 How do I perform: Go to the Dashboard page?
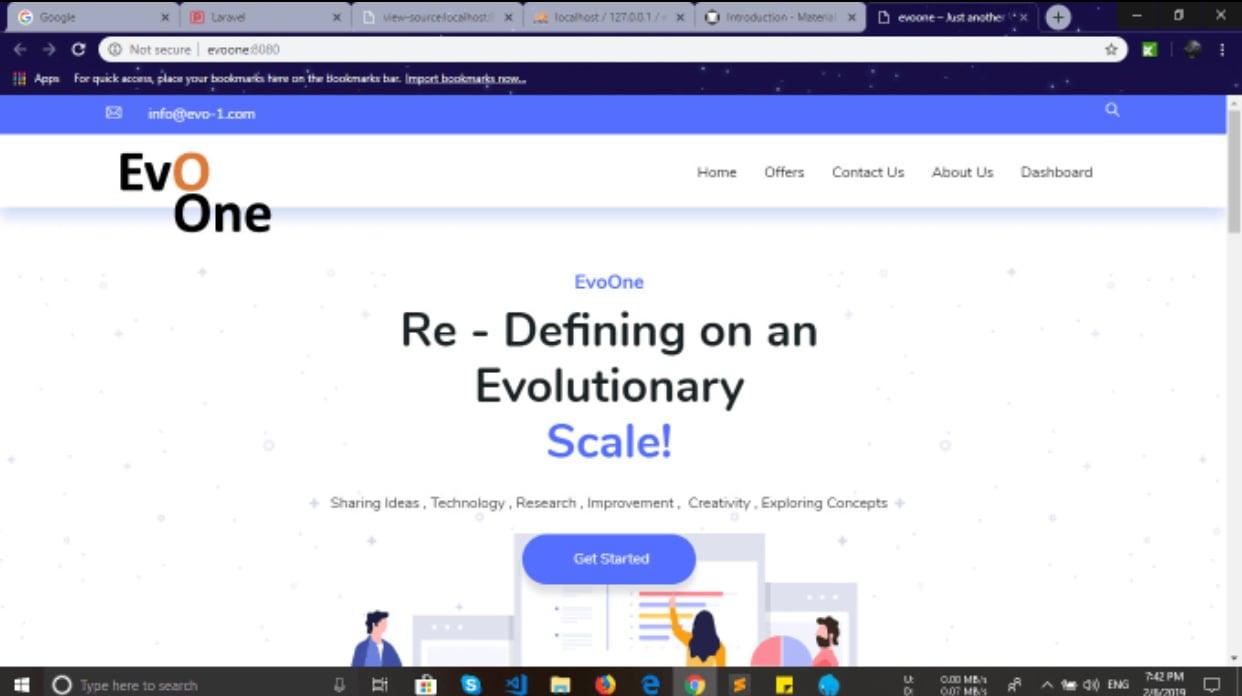(x=1056, y=172)
